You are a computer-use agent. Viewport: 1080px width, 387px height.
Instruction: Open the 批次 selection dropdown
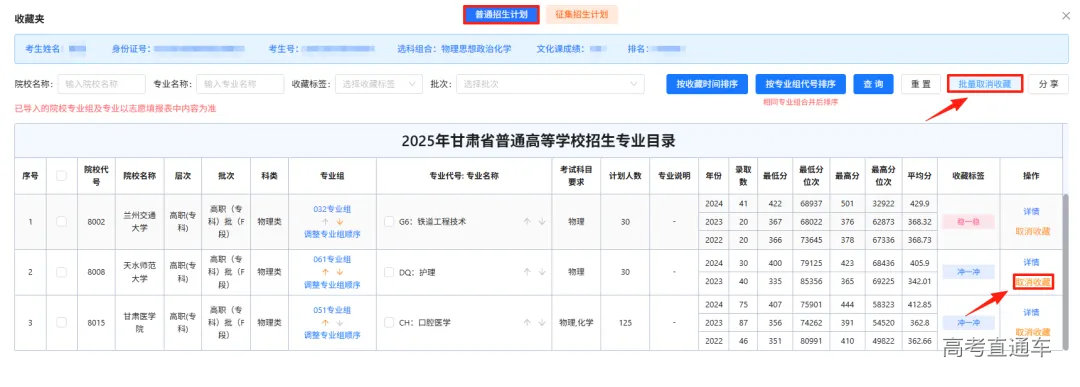click(550, 84)
